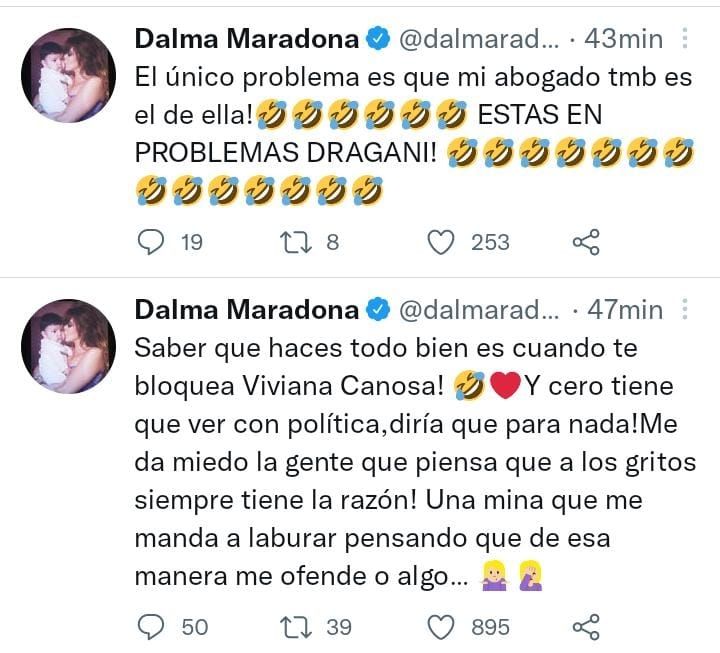The width and height of the screenshot is (720, 653).
Task: Share the 47min tweet
Action: point(585,626)
